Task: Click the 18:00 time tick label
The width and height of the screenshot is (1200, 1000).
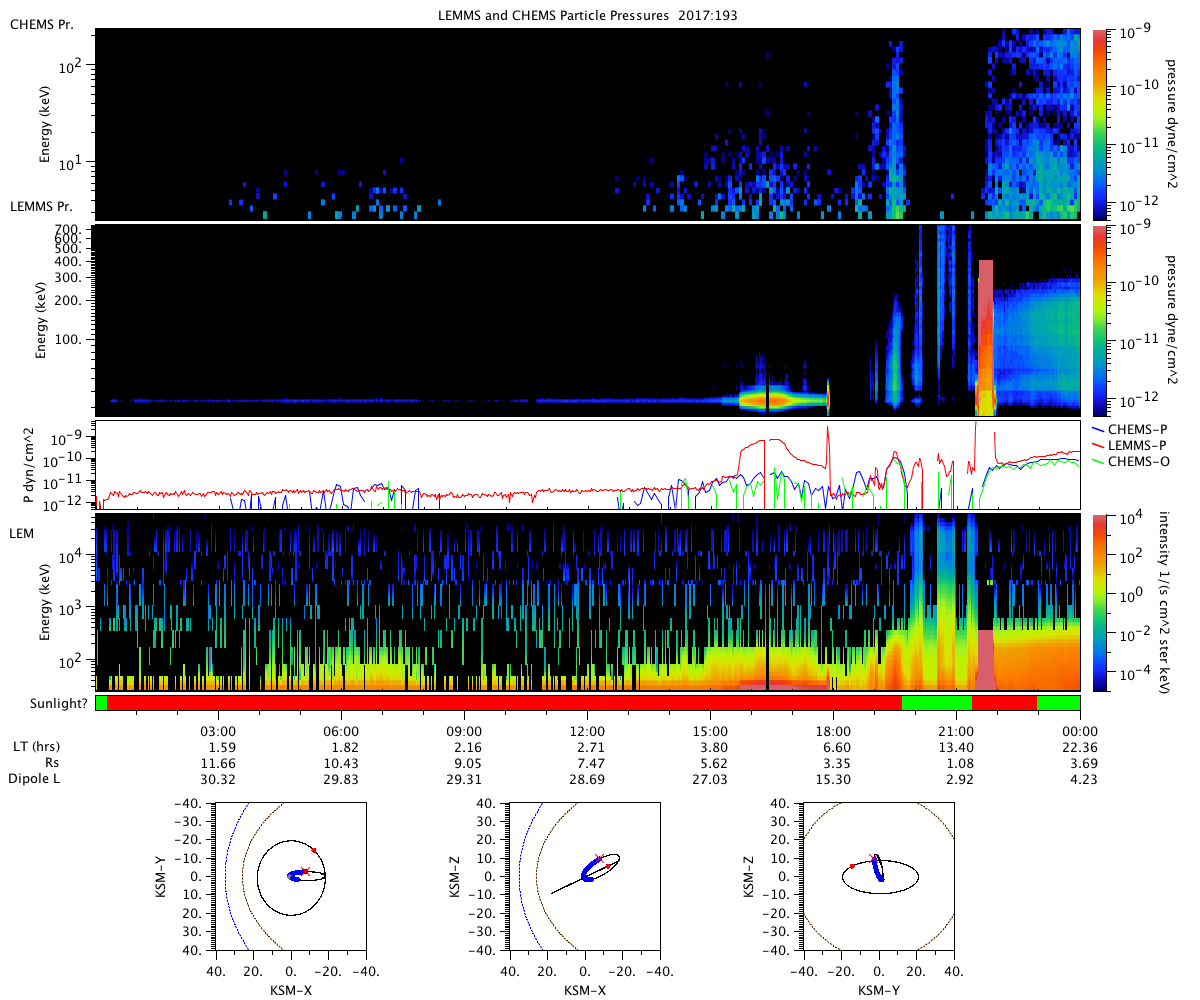Action: 833,731
